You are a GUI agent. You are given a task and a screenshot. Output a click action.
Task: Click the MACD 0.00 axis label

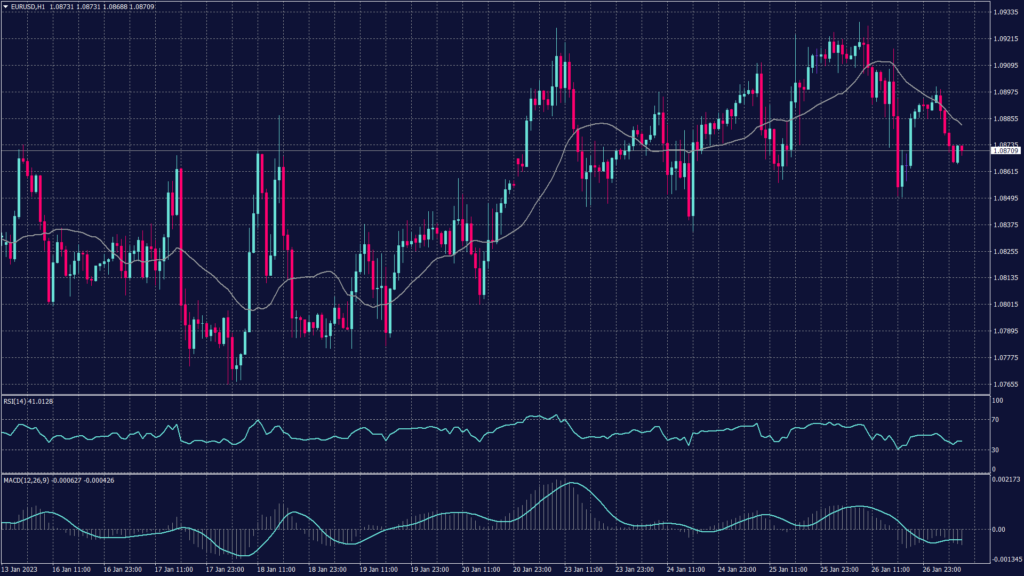pyautogui.click(x=998, y=529)
